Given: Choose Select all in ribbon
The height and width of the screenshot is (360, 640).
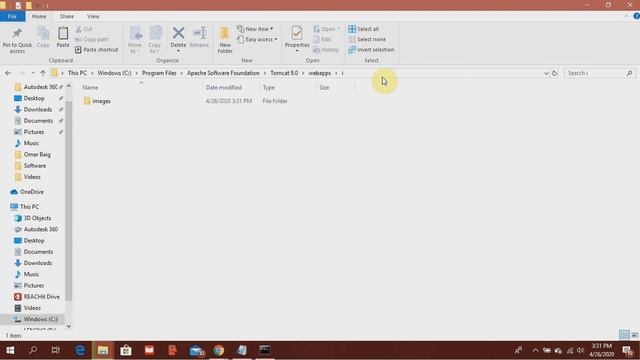Looking at the screenshot, I should point(364,29).
